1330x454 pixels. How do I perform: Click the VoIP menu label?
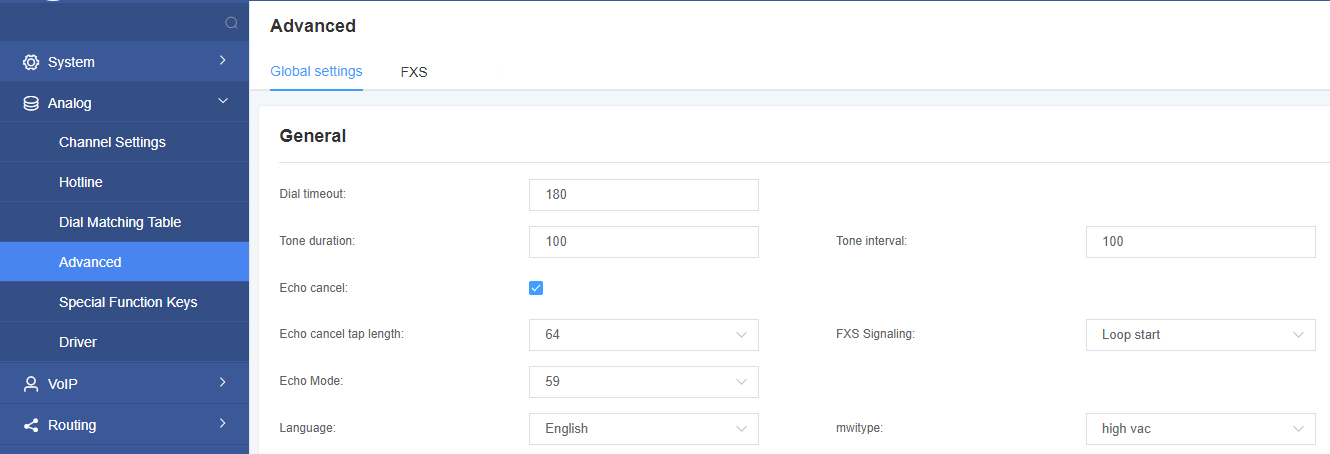click(63, 384)
